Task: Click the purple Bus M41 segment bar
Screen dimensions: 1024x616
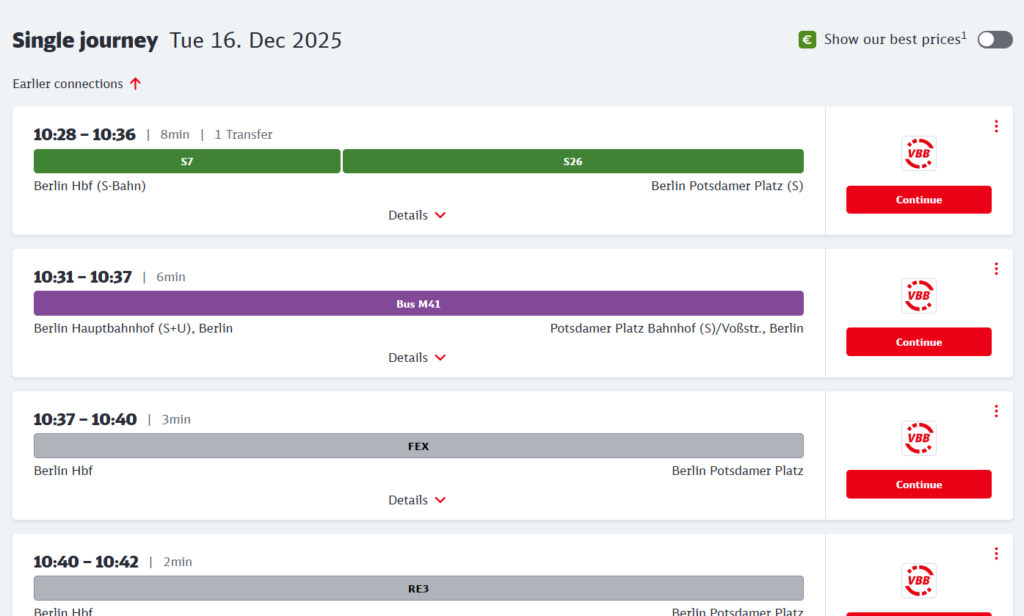Action: tap(418, 304)
